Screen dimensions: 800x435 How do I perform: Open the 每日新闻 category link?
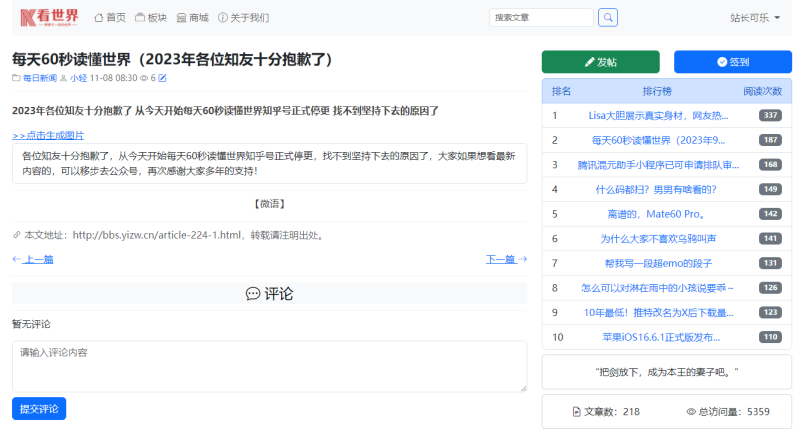point(36,78)
